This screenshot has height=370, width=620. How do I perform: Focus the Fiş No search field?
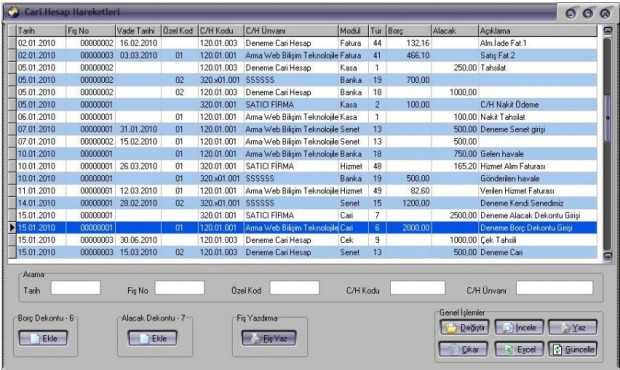(x=180, y=288)
